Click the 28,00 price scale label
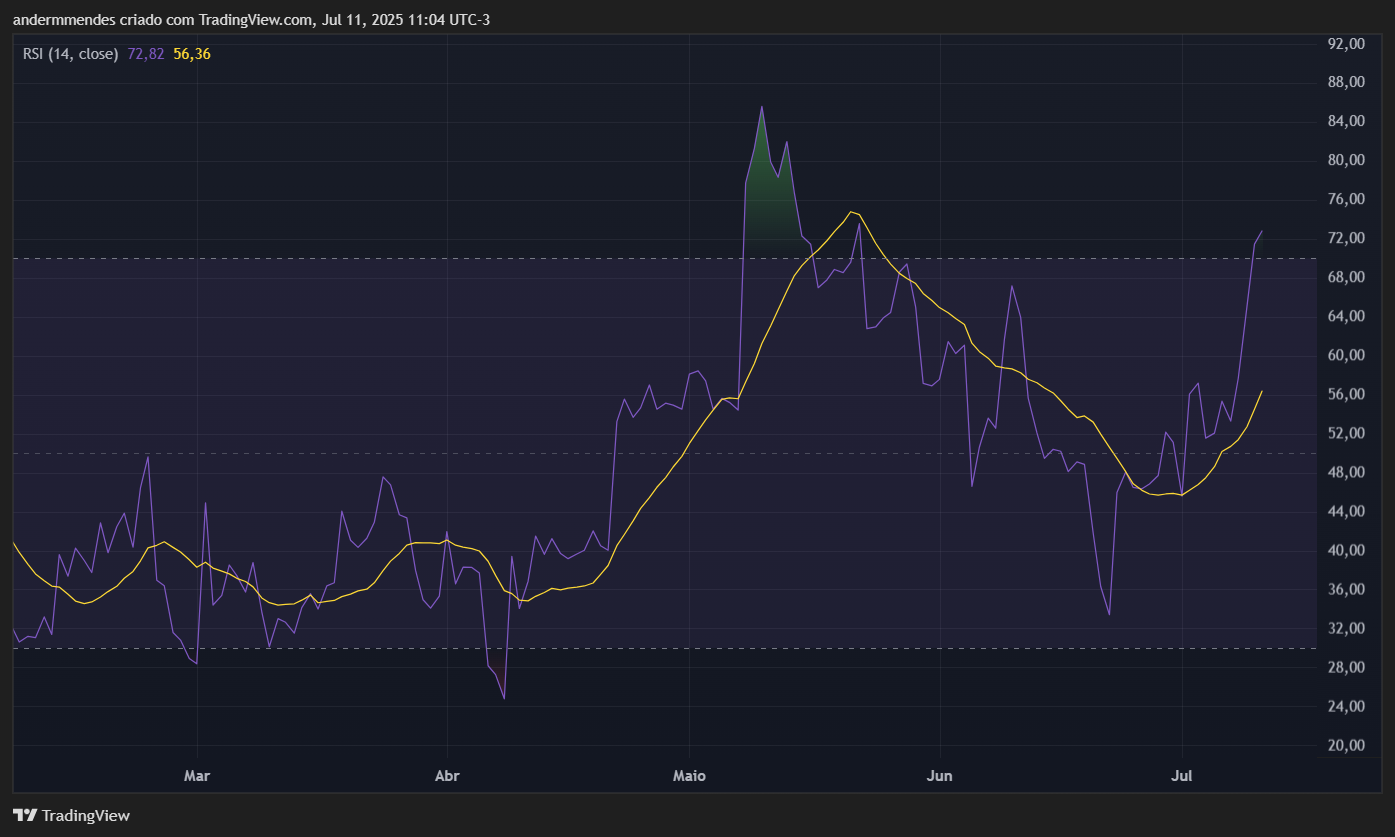This screenshot has height=837, width=1395. click(x=1346, y=667)
